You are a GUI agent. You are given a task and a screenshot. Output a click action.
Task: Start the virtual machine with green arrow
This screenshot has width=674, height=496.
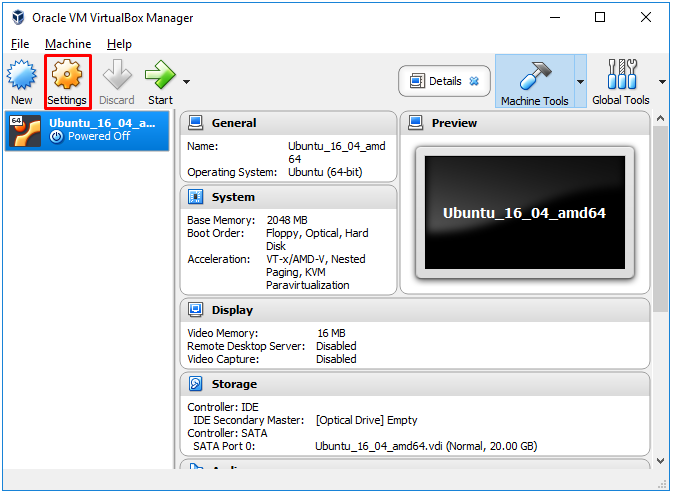(160, 75)
